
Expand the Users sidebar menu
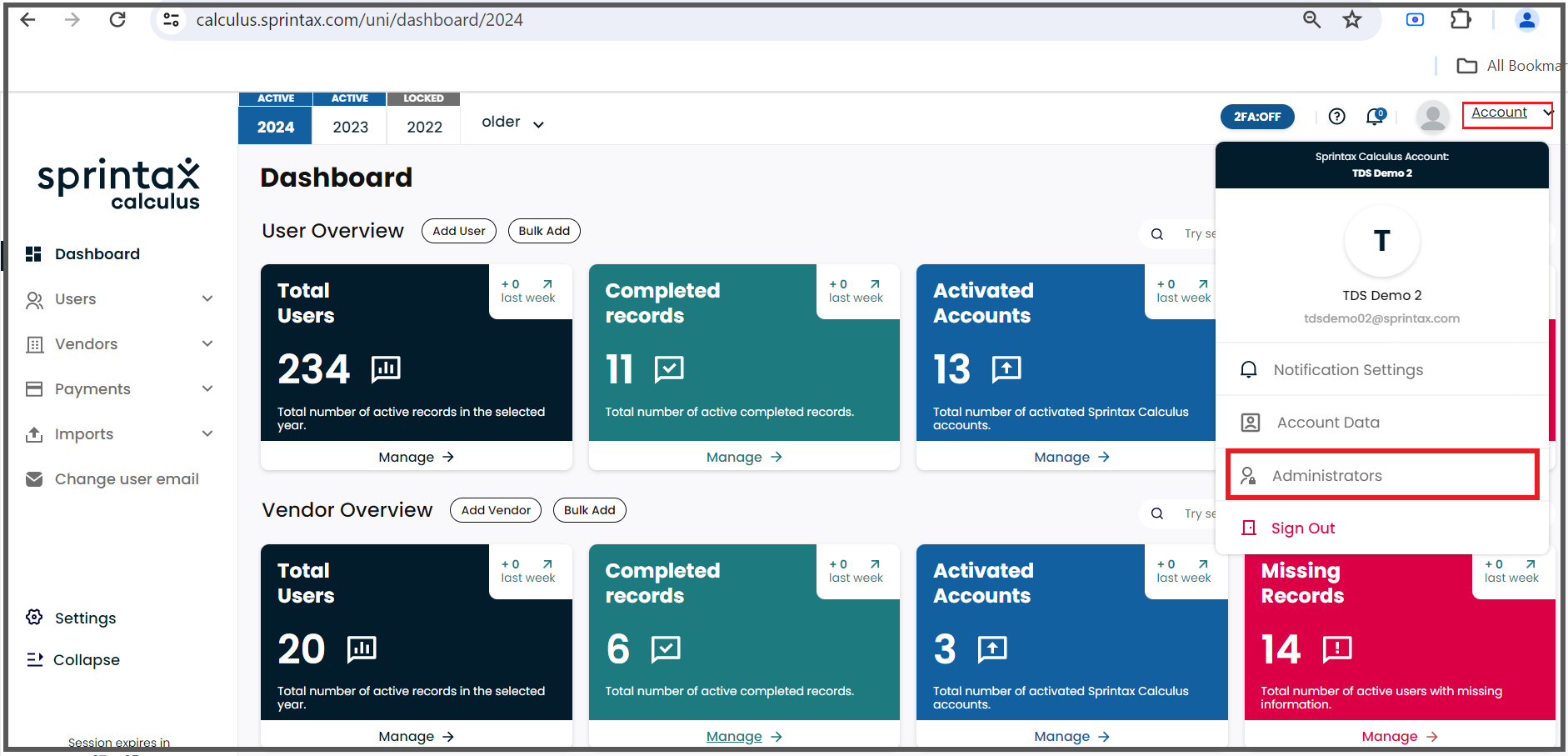(119, 299)
